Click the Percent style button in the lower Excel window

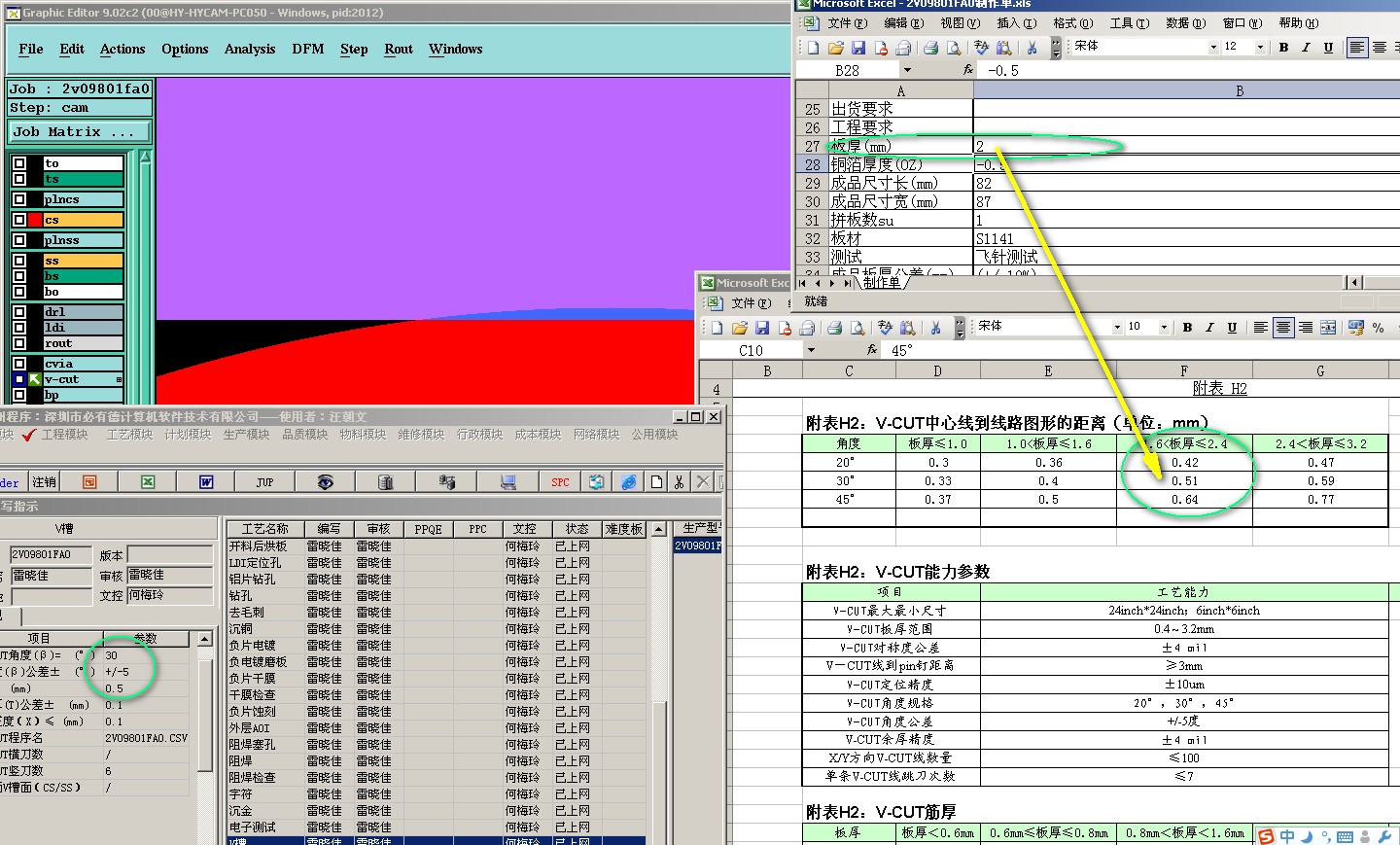(1378, 328)
